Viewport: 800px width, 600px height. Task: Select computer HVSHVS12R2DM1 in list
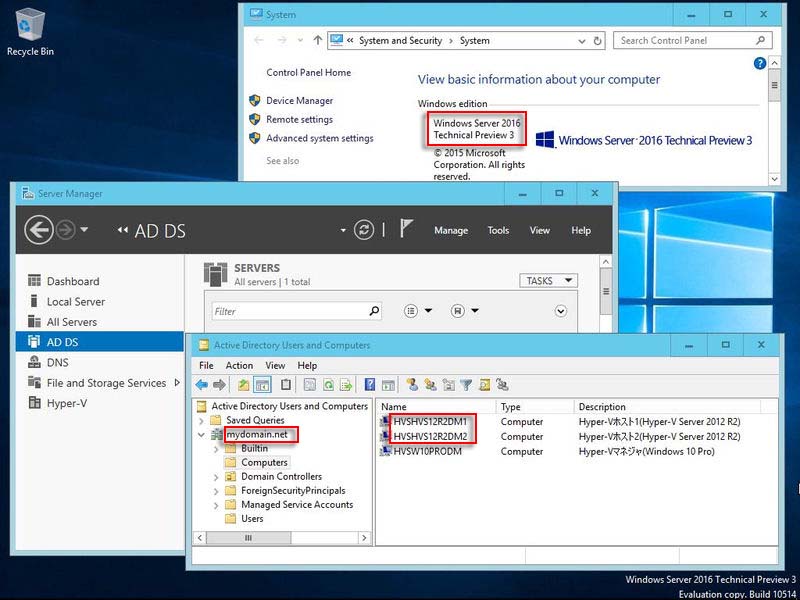pyautogui.click(x=430, y=422)
